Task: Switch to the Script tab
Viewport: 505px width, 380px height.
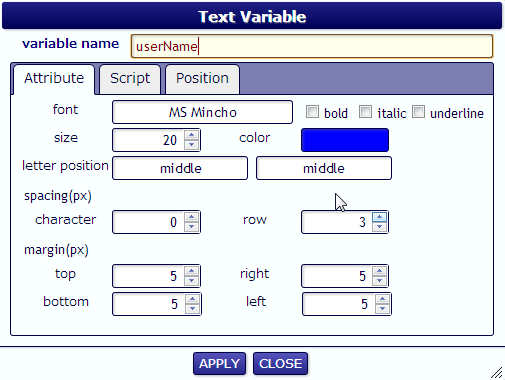Action: 130,79
